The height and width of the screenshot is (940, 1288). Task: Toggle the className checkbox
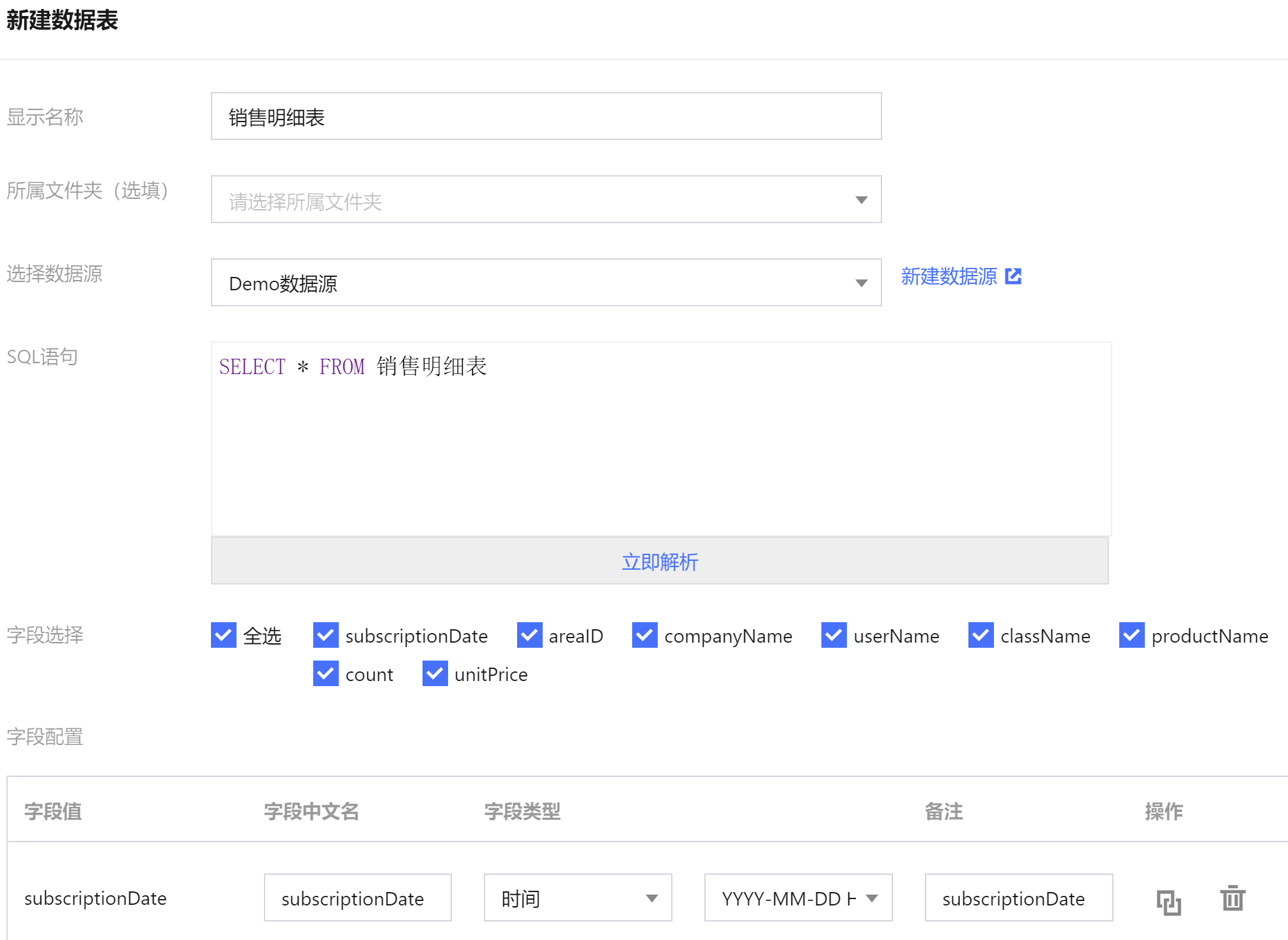(981, 636)
